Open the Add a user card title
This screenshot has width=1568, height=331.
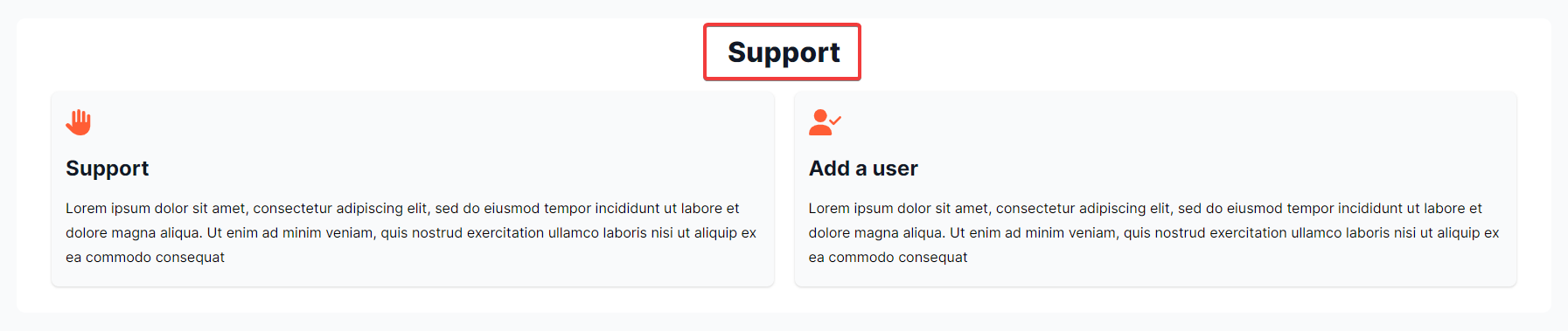(x=863, y=169)
